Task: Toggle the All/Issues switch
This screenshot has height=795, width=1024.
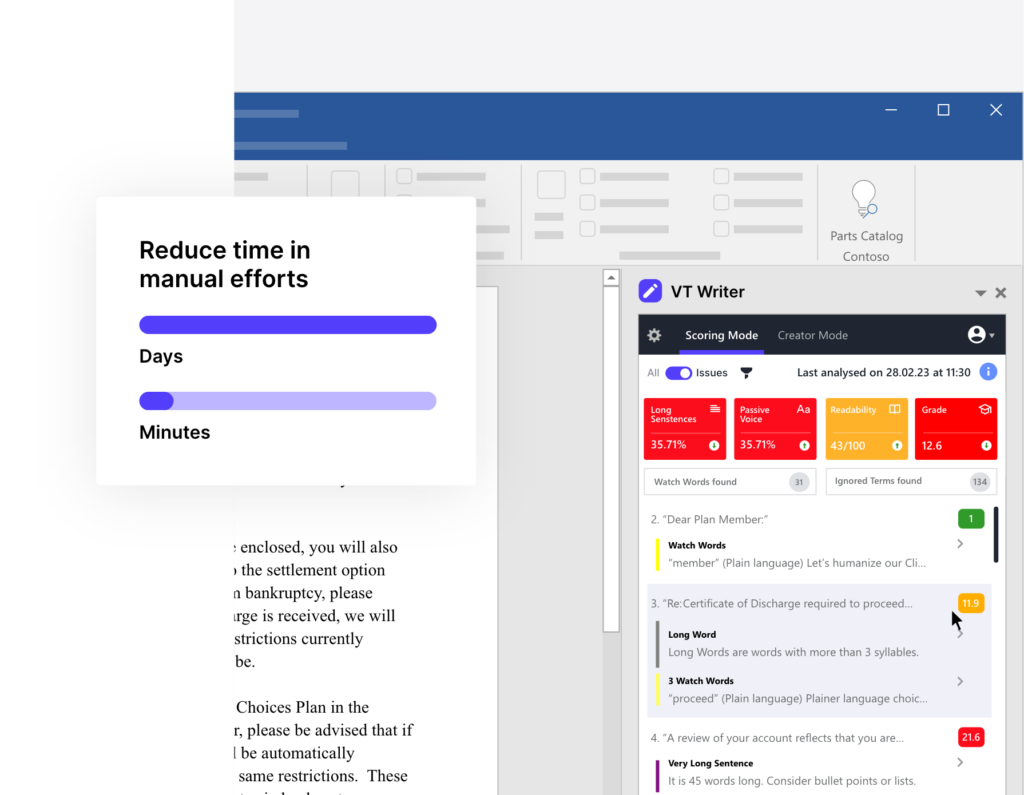Action: point(678,372)
